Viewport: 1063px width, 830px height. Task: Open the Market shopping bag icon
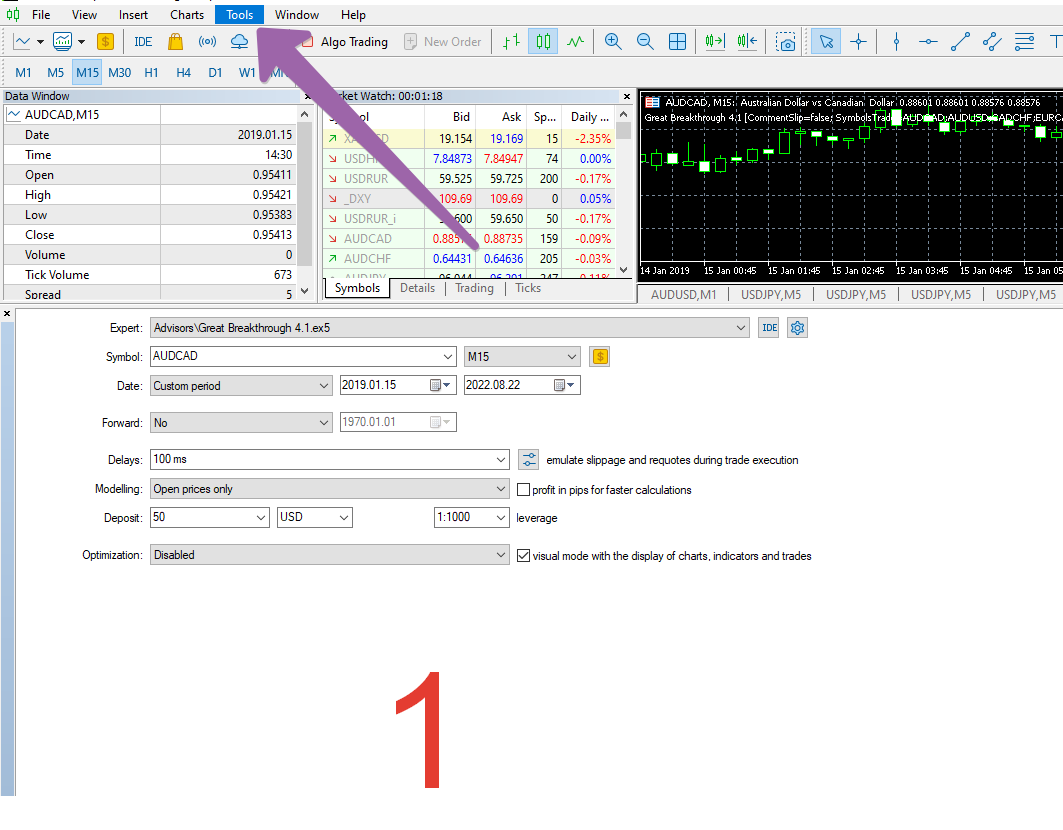(x=175, y=42)
